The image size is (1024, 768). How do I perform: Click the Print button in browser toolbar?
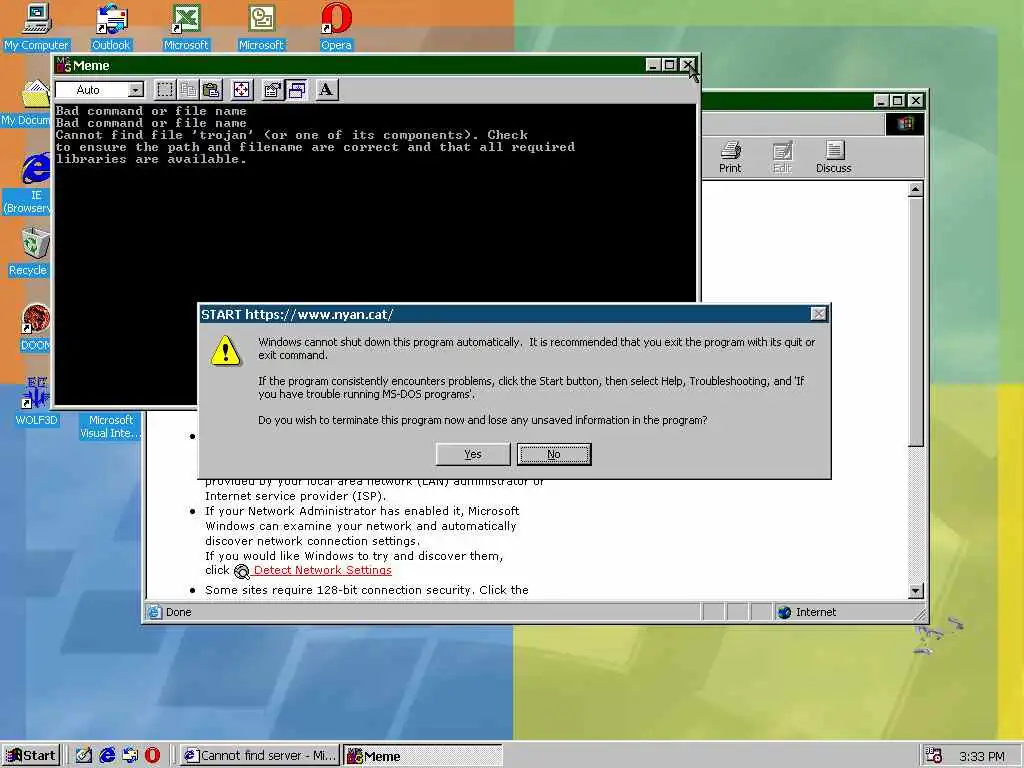point(730,157)
